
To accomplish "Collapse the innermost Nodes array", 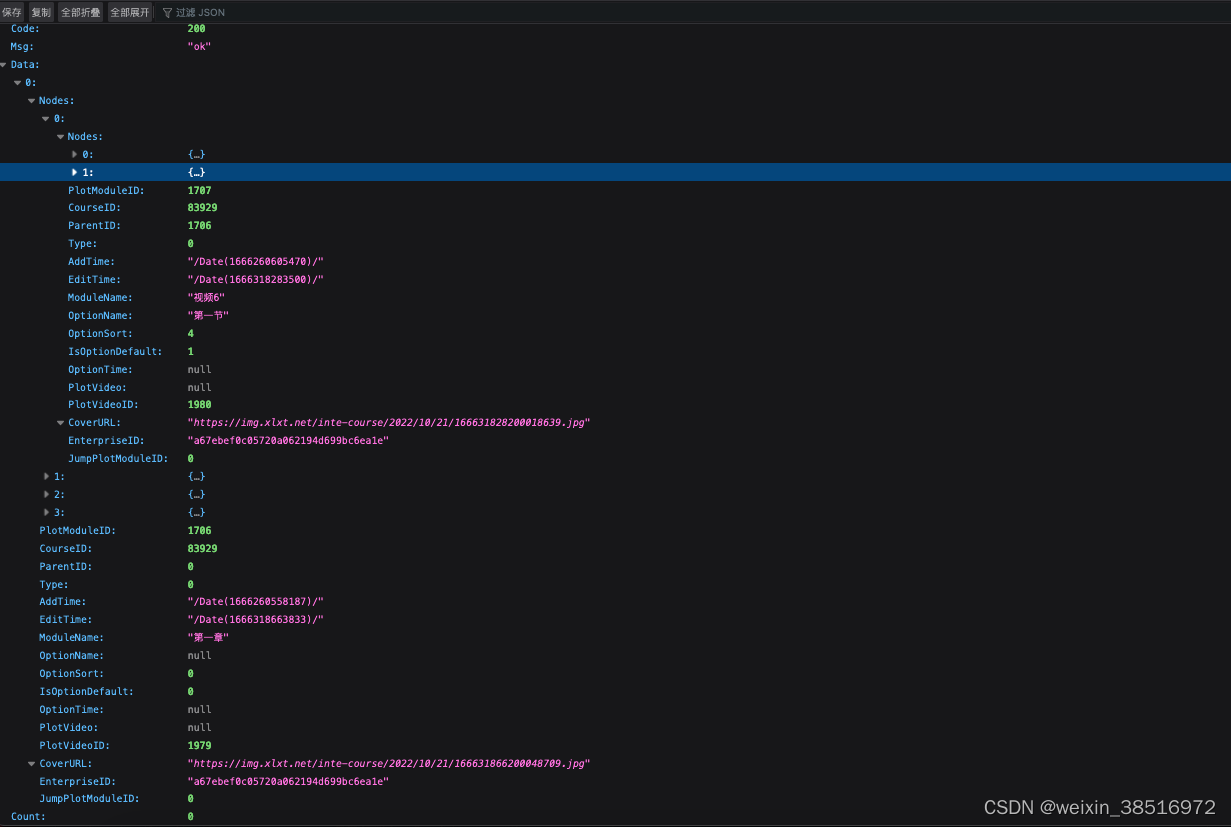I will click(x=60, y=136).
